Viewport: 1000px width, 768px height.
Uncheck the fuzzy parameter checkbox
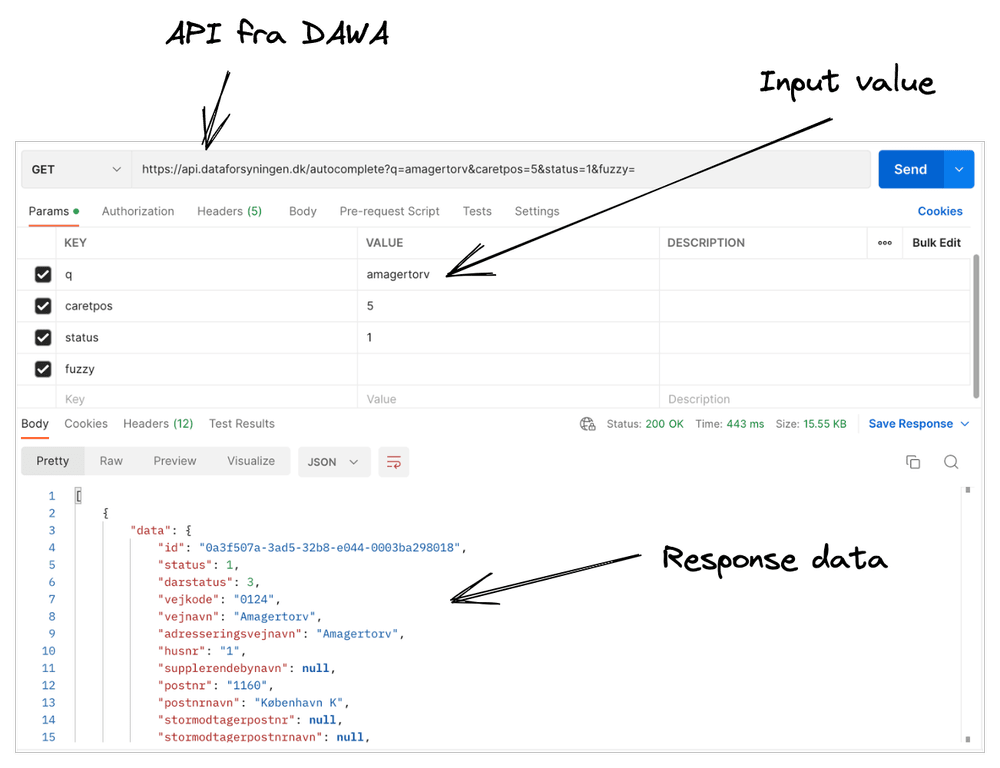[x=43, y=369]
